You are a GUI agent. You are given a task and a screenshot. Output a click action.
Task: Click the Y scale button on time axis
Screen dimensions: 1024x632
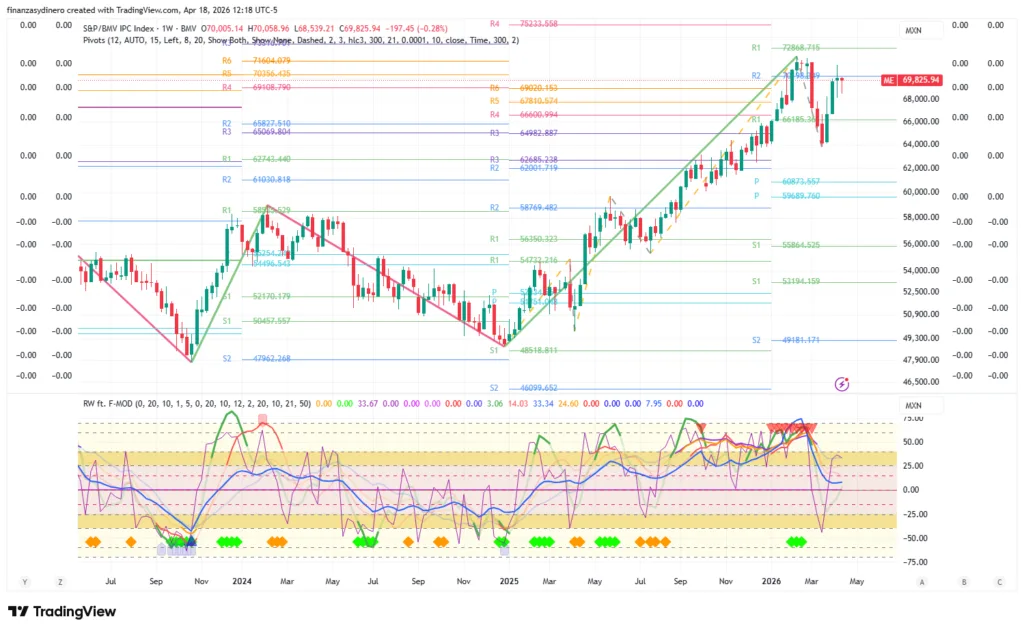tap(25, 581)
